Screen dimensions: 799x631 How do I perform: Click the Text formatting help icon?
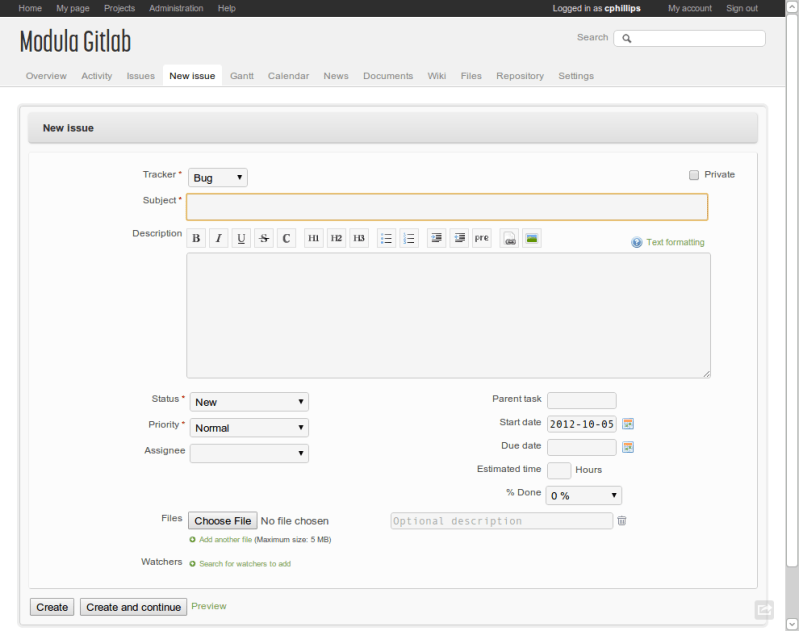[636, 242]
